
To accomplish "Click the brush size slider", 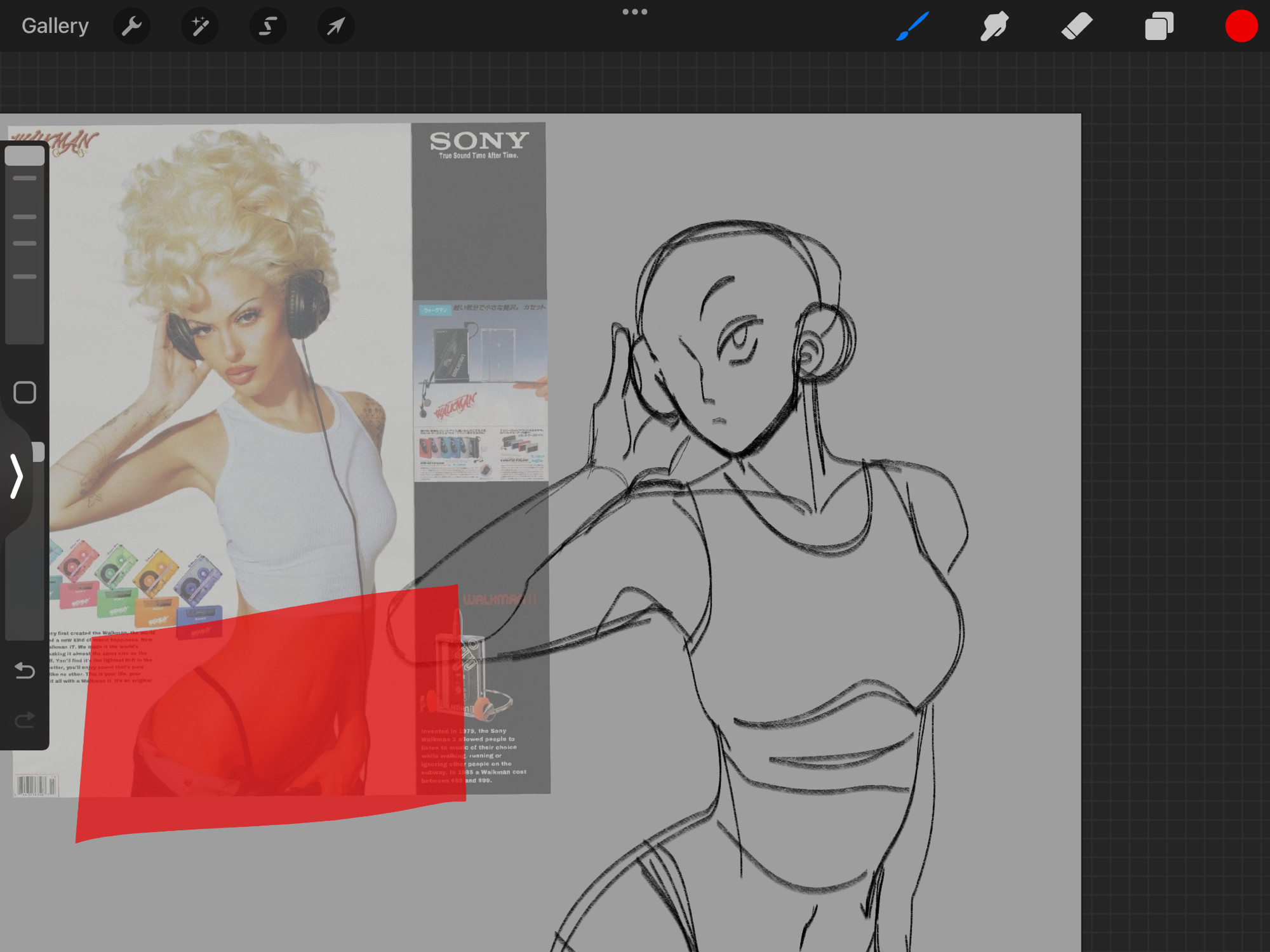I will pyautogui.click(x=25, y=244).
